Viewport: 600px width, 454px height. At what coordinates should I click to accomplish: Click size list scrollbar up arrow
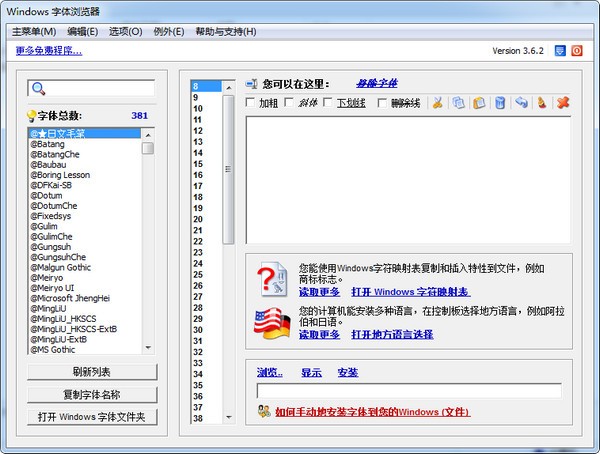click(x=228, y=88)
